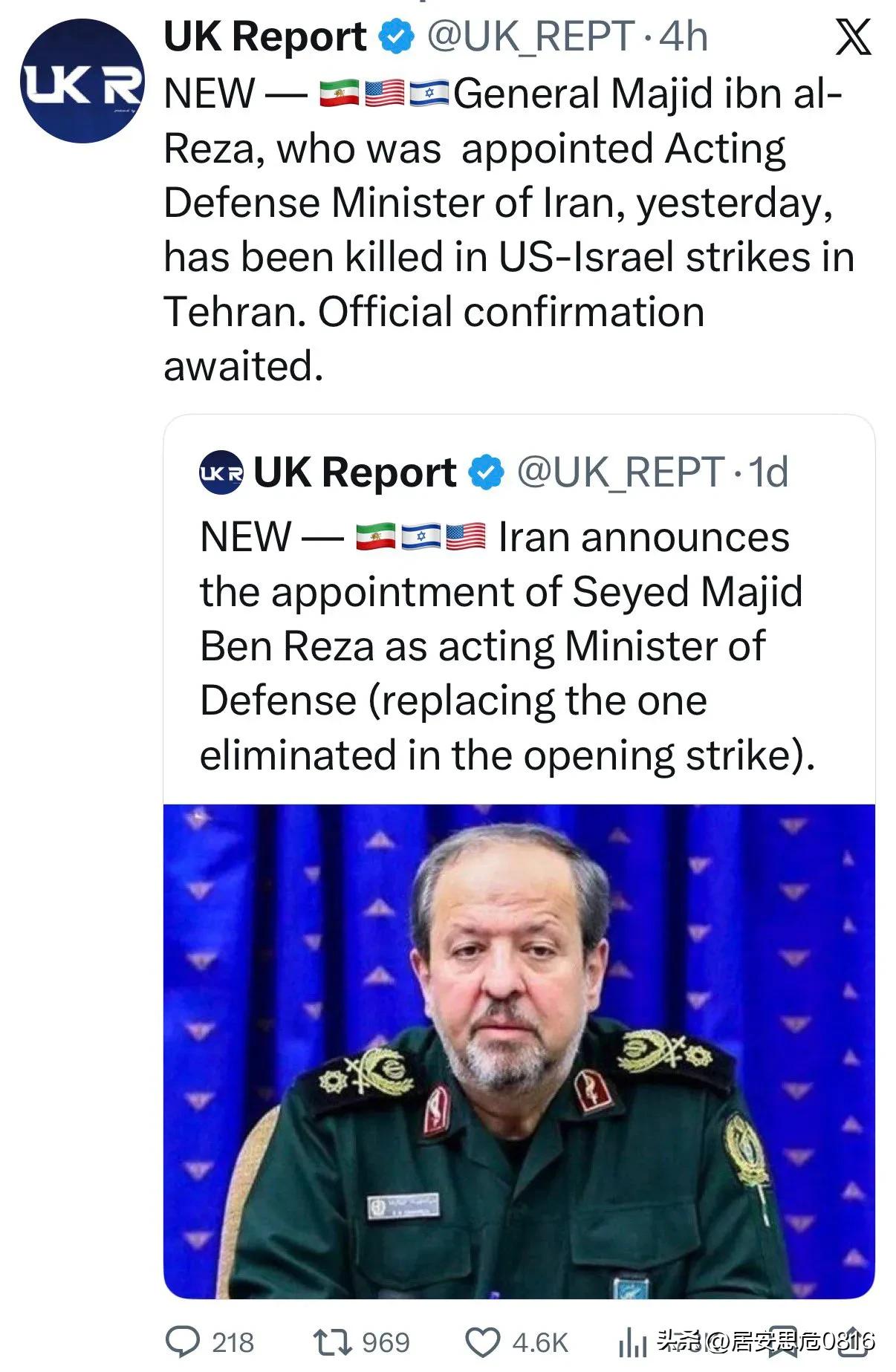Click the verified badge beside the top UK Report name
Viewport: 896px width, 1372px height.
coord(397,37)
